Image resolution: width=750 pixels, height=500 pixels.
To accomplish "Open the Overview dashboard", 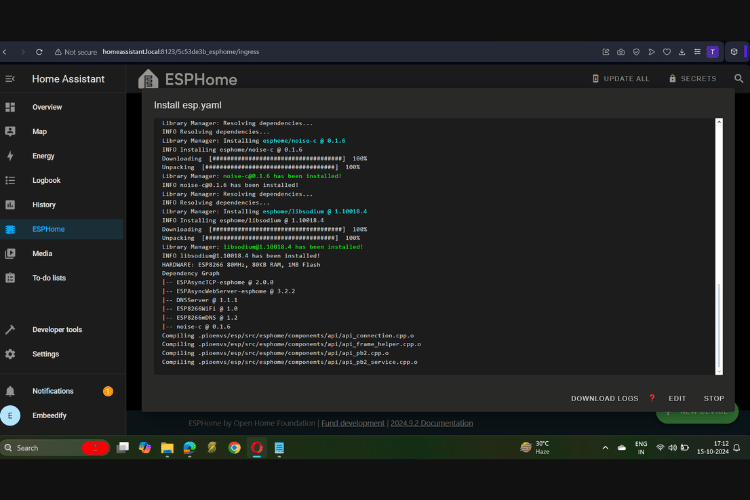I will click(x=46, y=107).
